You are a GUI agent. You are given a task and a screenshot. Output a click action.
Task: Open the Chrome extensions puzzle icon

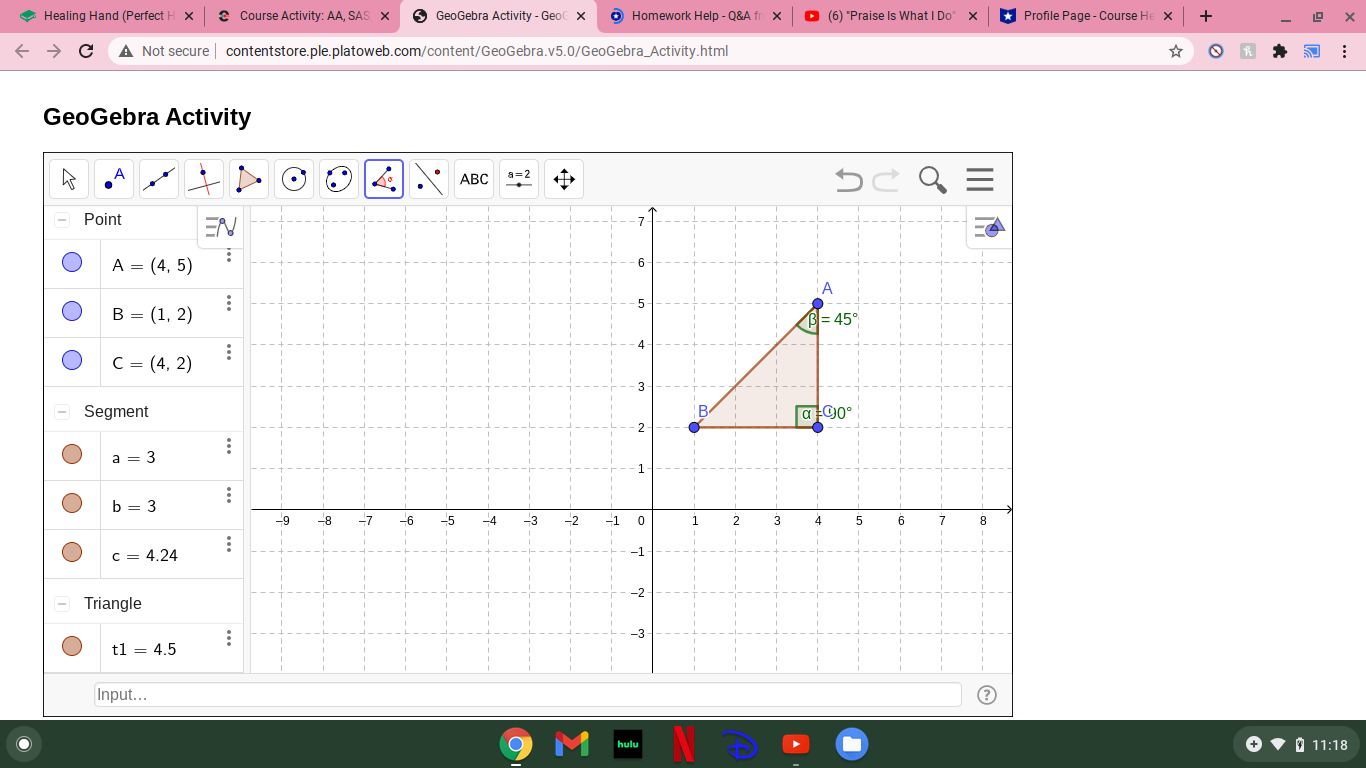(1280, 51)
